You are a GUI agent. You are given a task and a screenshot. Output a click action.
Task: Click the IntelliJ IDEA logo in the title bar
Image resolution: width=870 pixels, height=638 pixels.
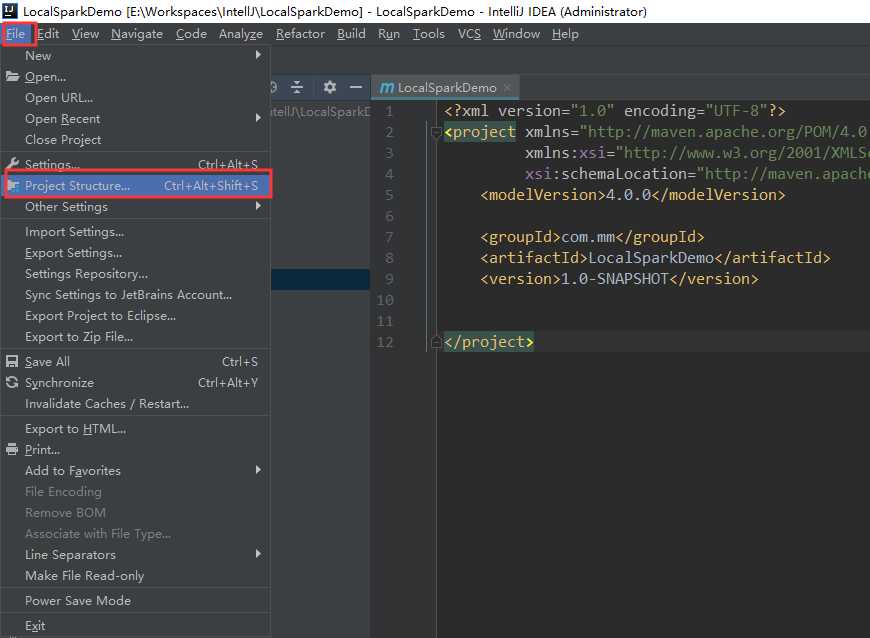pyautogui.click(x=10, y=11)
